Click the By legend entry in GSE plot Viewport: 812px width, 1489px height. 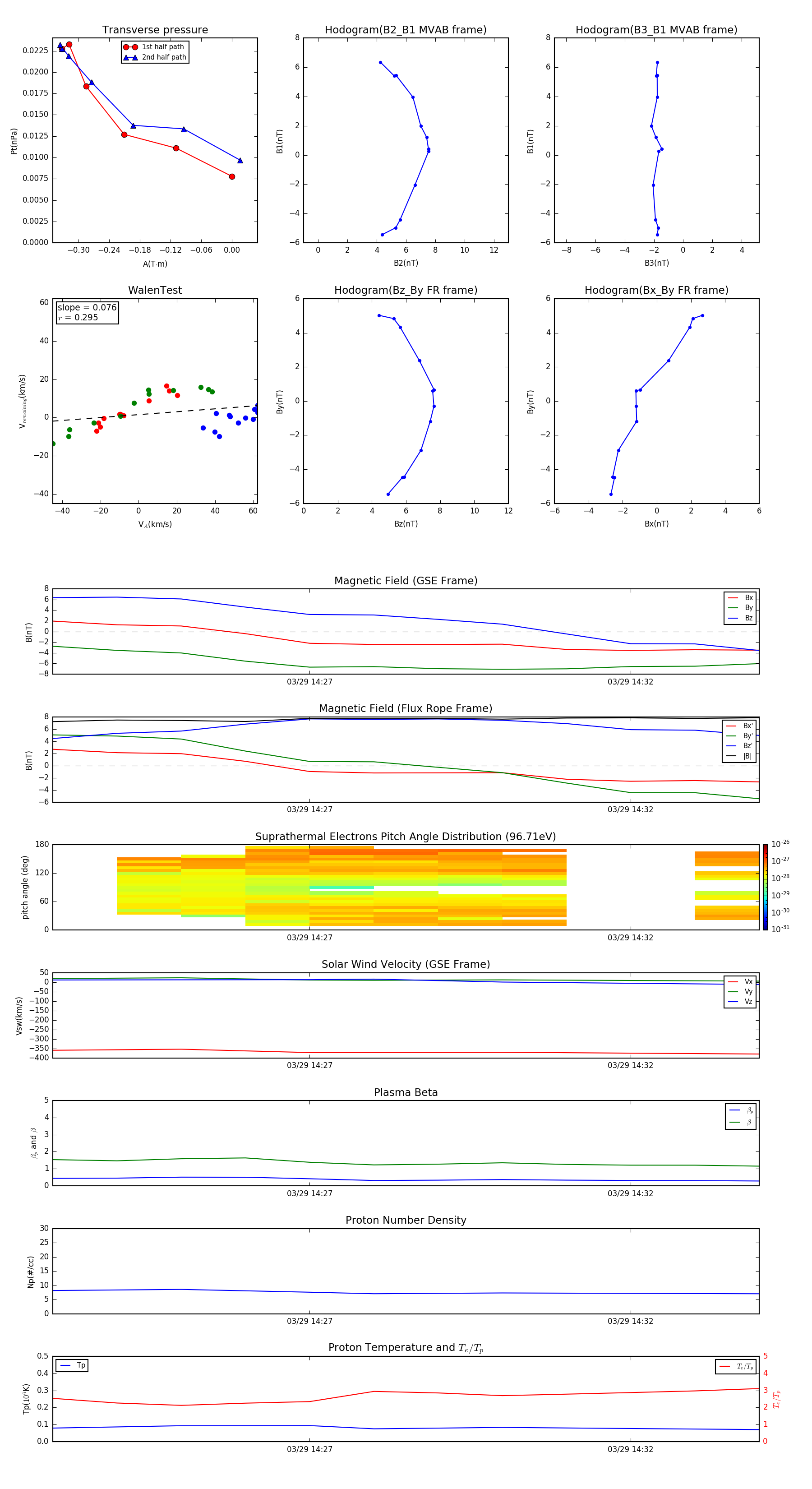click(740, 608)
